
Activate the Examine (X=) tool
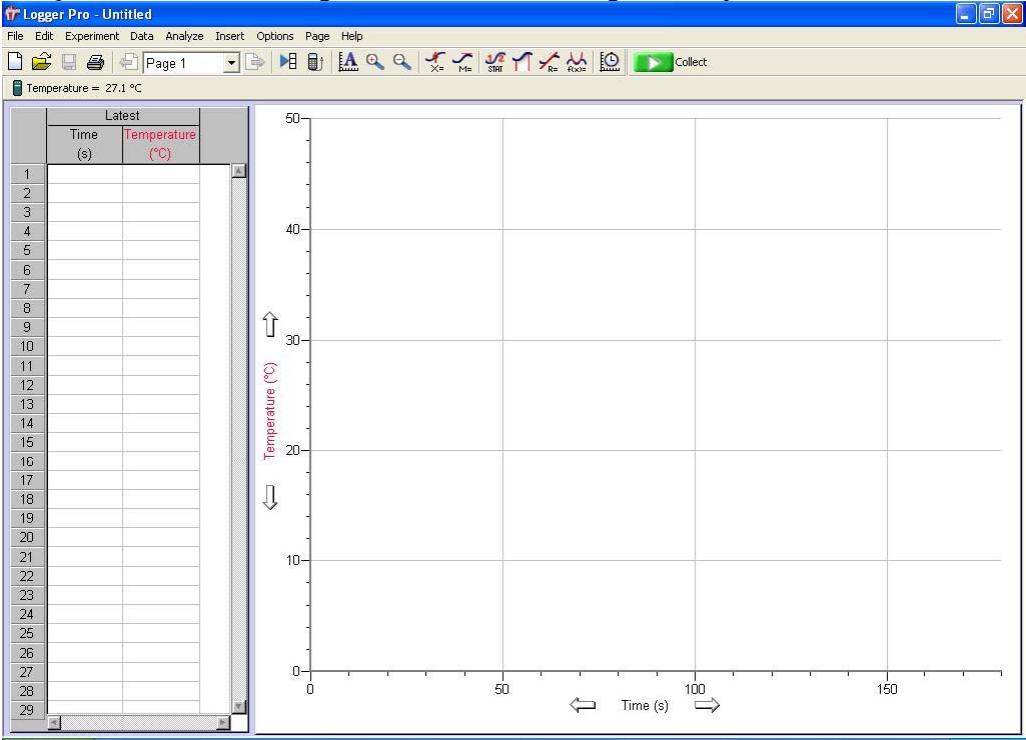(435, 62)
